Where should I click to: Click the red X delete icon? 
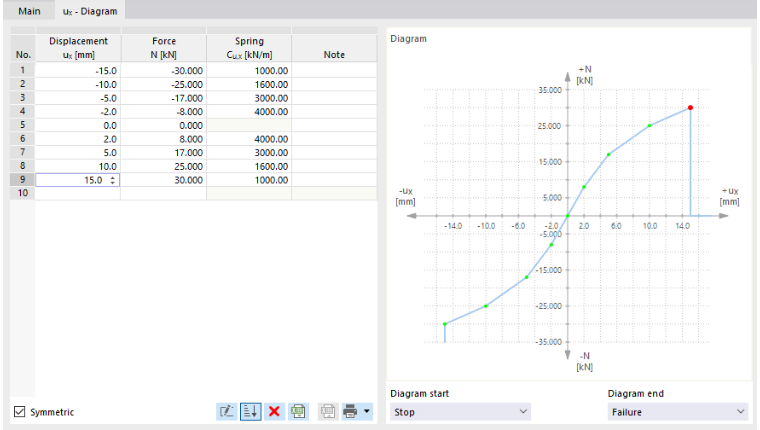coord(274,412)
